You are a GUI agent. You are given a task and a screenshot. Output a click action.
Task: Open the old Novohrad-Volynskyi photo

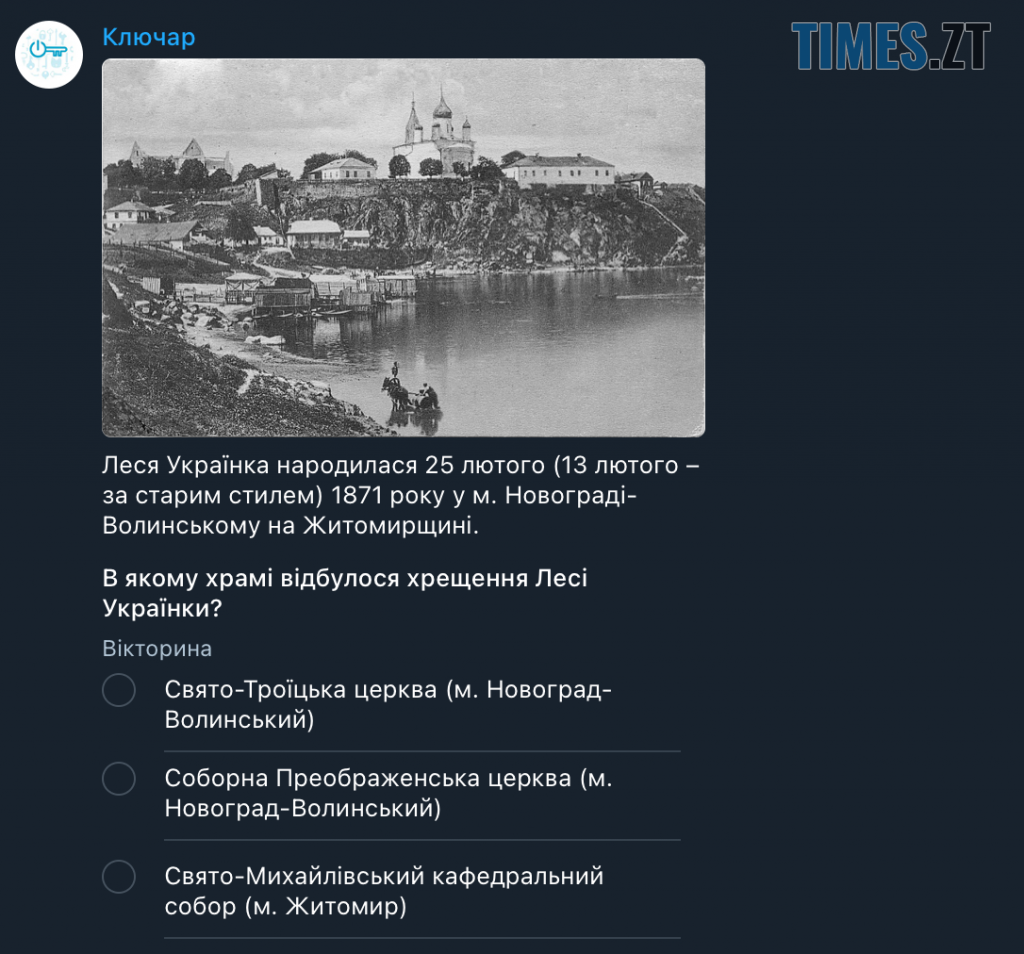tap(404, 247)
